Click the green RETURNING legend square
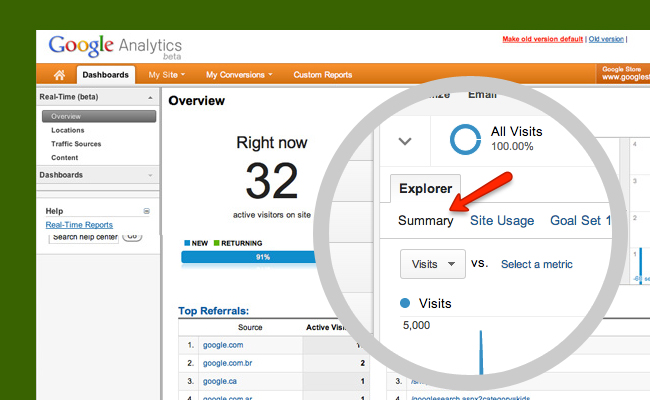650x400 pixels. pos(216,243)
